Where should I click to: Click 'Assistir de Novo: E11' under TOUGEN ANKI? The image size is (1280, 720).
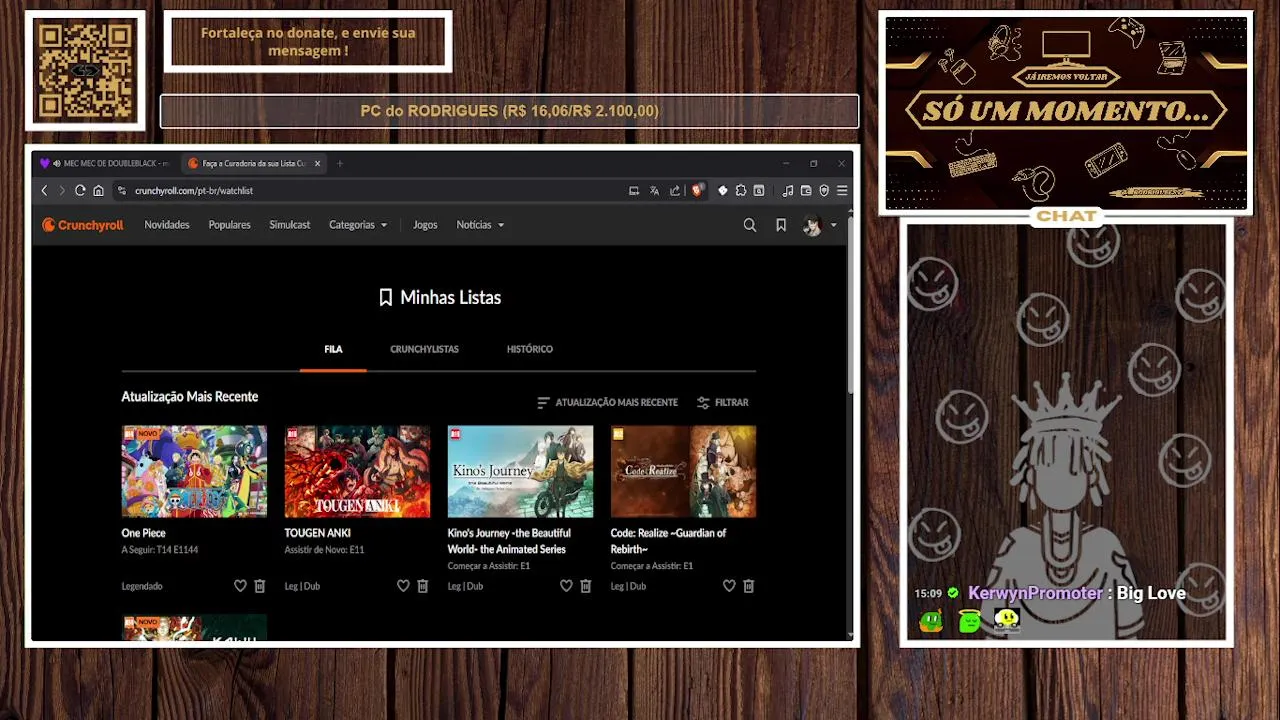point(324,550)
